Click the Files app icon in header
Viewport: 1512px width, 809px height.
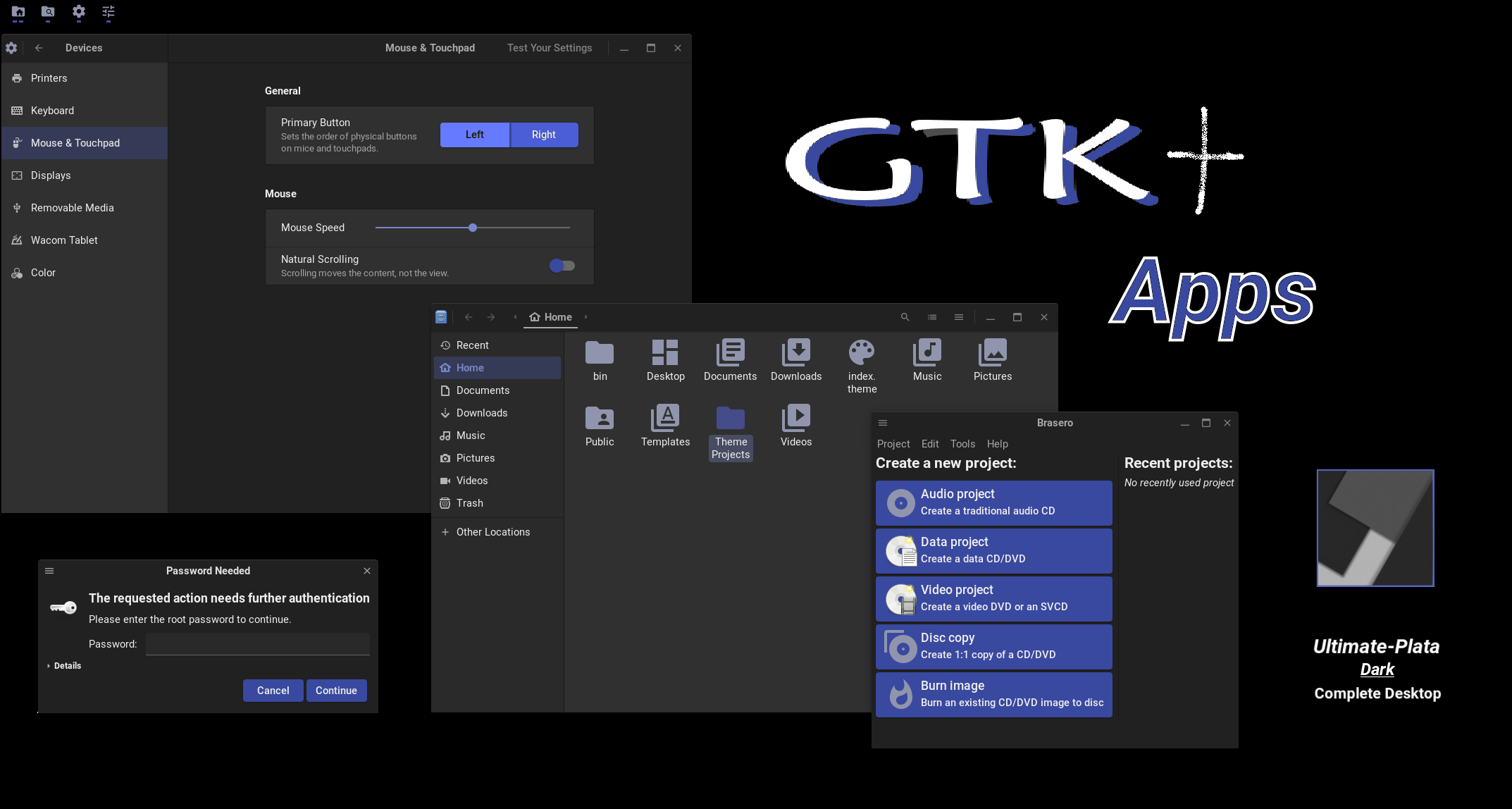[441, 317]
